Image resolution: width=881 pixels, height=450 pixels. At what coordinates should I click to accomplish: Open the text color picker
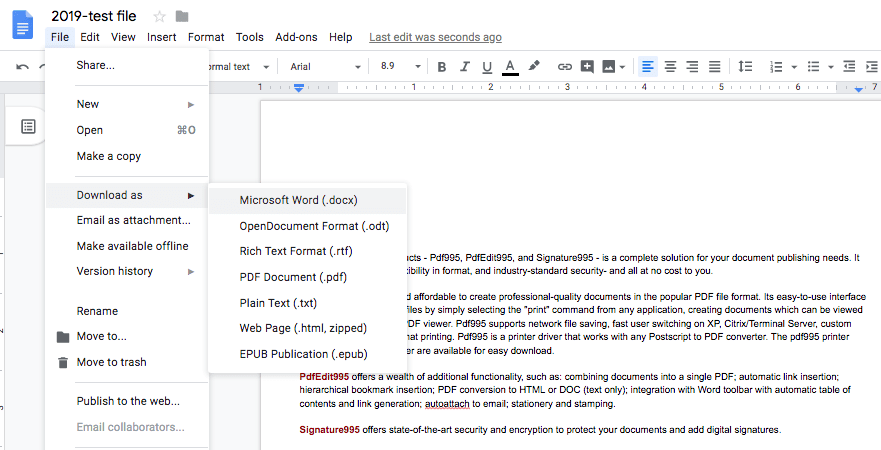point(510,67)
